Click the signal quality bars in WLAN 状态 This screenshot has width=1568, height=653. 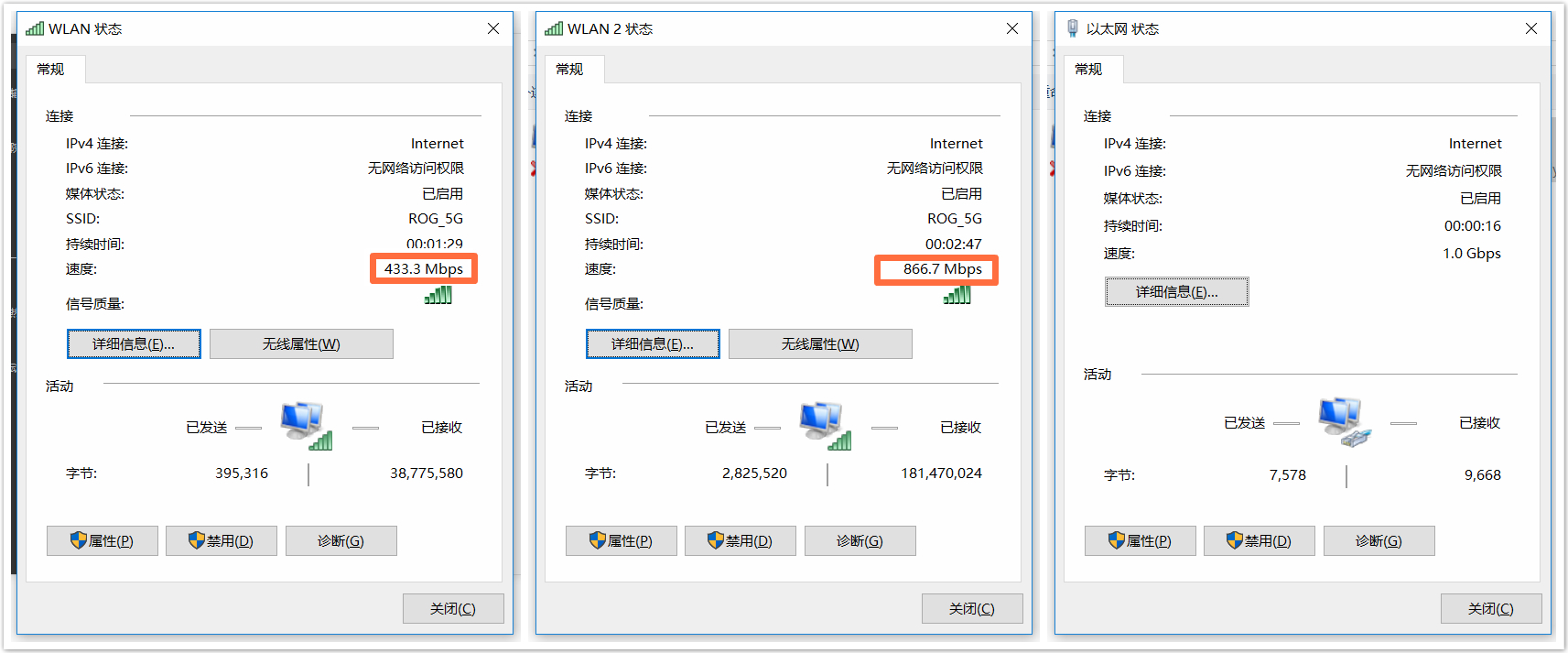coord(438,295)
